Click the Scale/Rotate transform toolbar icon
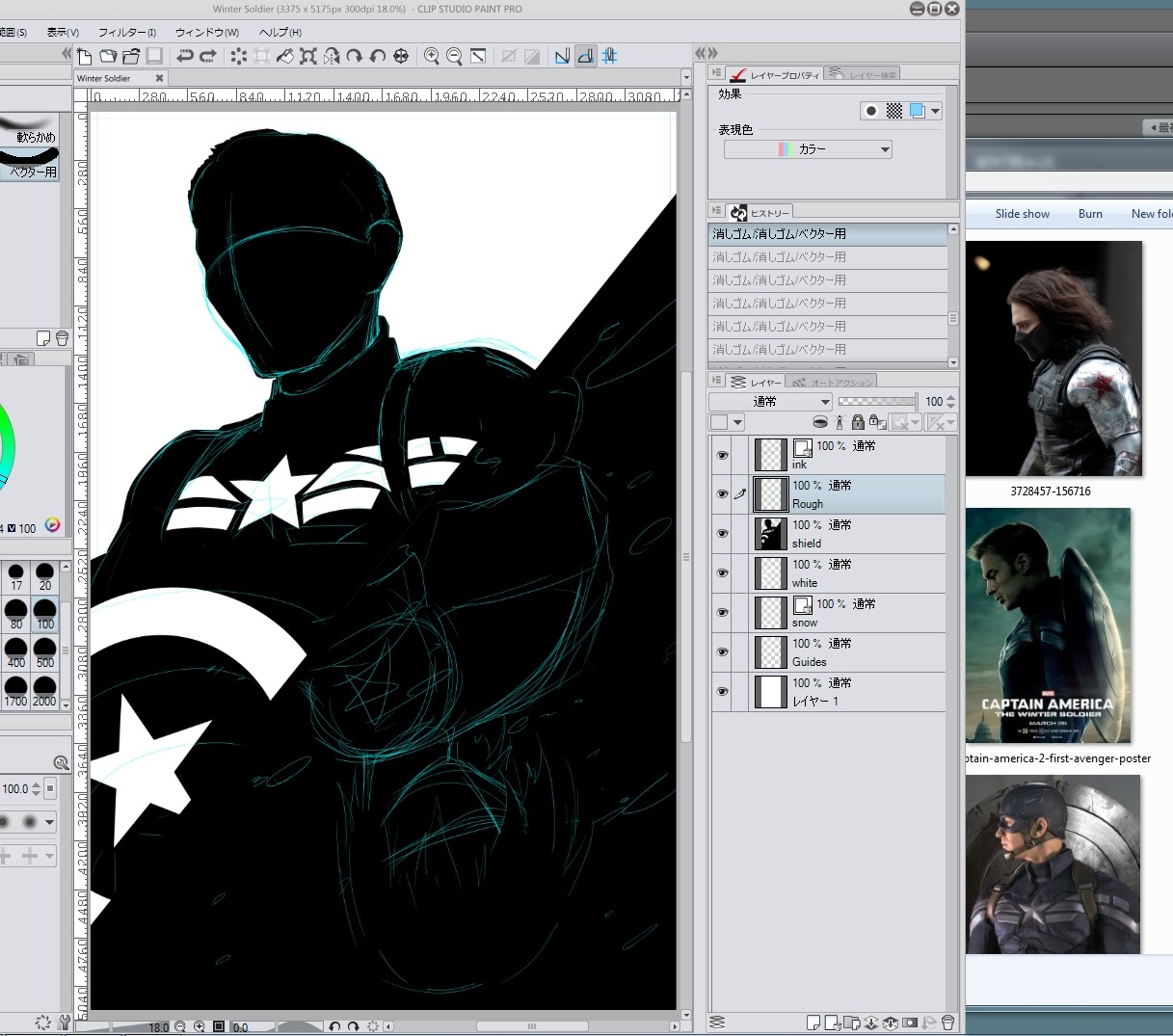This screenshot has height=1036, width=1173. [307, 57]
